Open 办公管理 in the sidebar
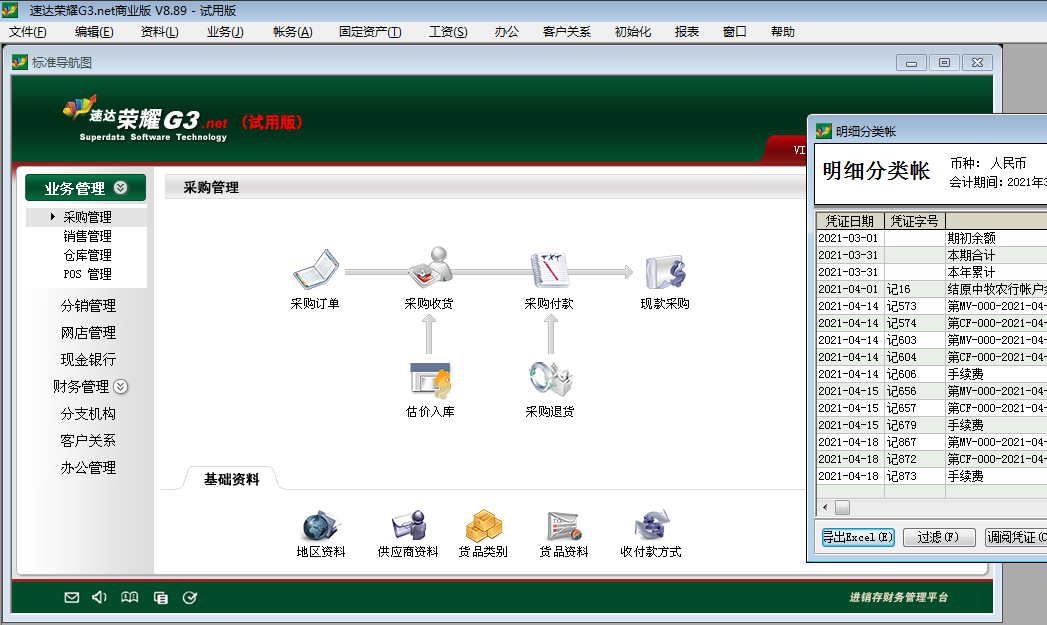Screen dimensions: 1047x625 tap(88, 467)
